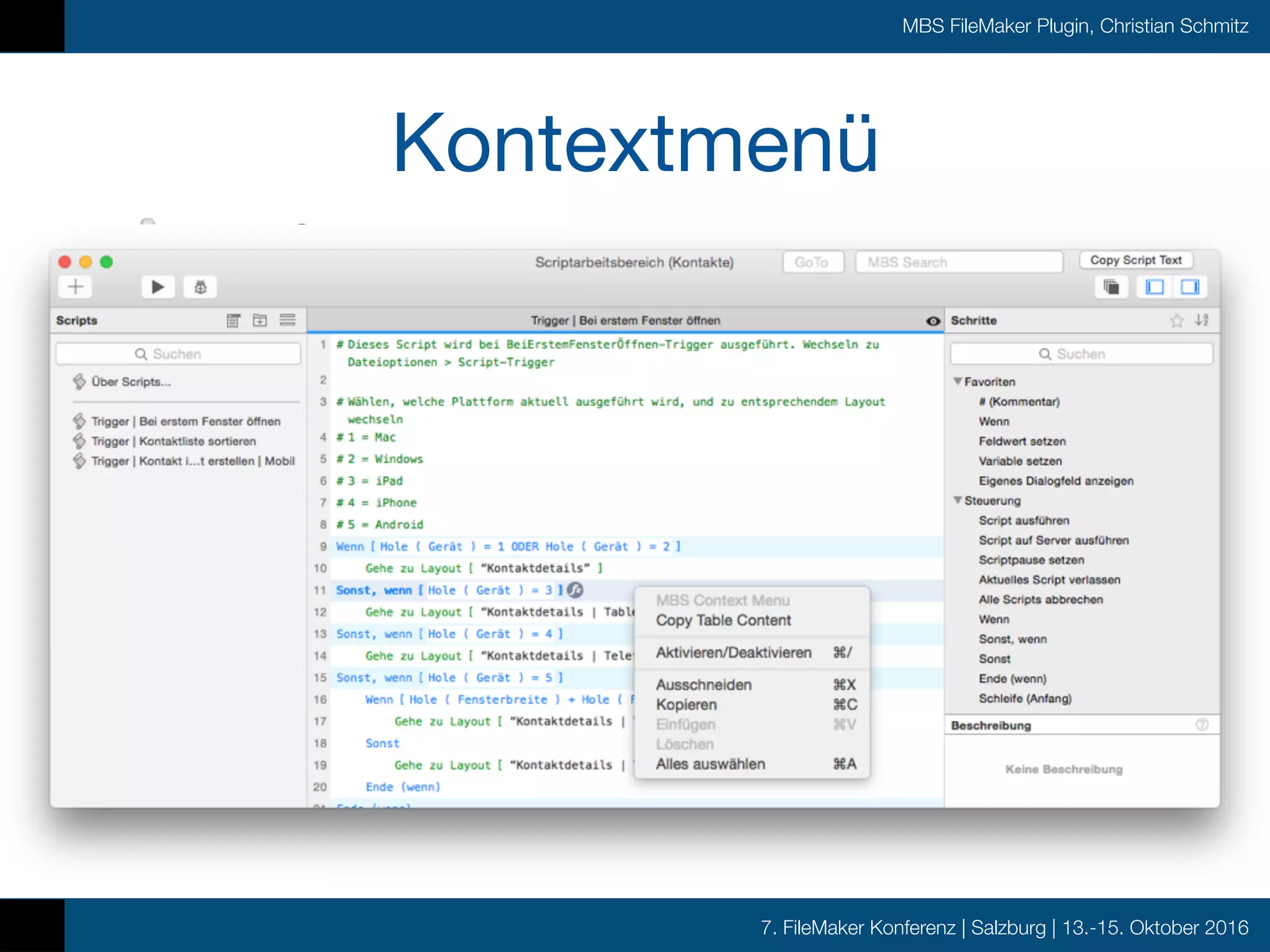Image resolution: width=1270 pixels, height=952 pixels.
Task: Select Ende (wenn) step
Action: [x=1013, y=679]
